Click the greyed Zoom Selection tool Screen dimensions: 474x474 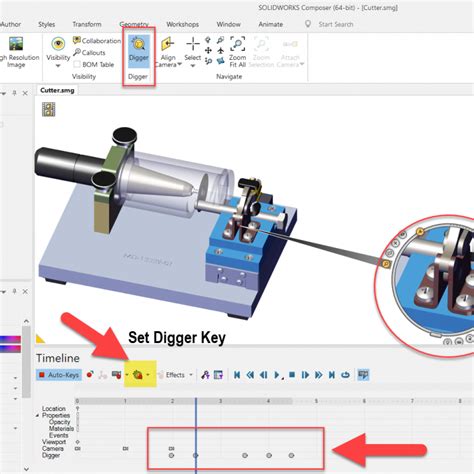tap(261, 52)
